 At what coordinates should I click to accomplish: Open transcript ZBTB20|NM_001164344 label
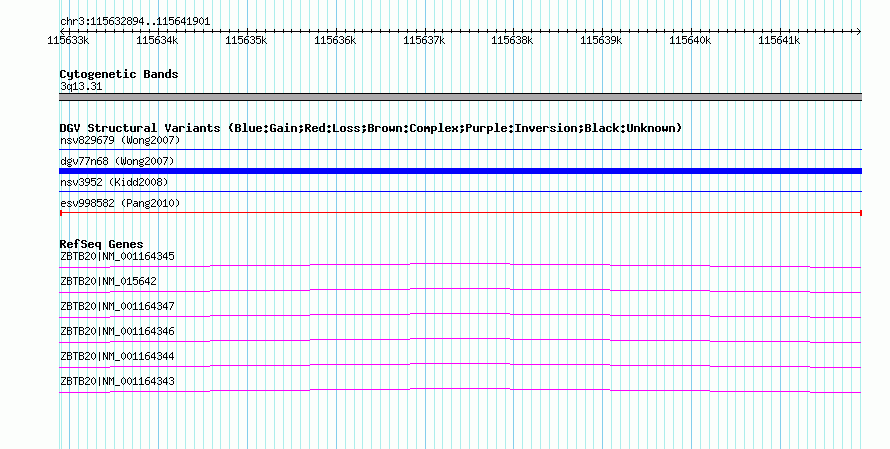pos(117,356)
